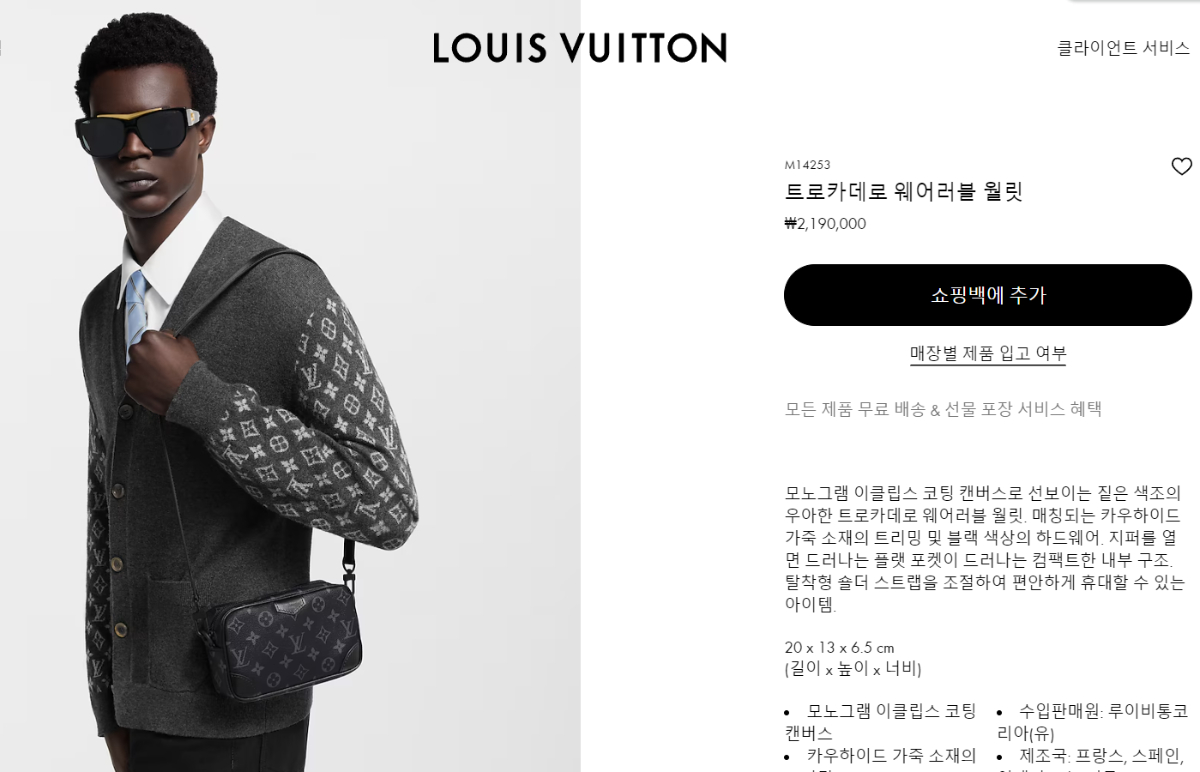The height and width of the screenshot is (772, 1200).
Task: Click the black monogram bag in photo
Action: coord(279,633)
